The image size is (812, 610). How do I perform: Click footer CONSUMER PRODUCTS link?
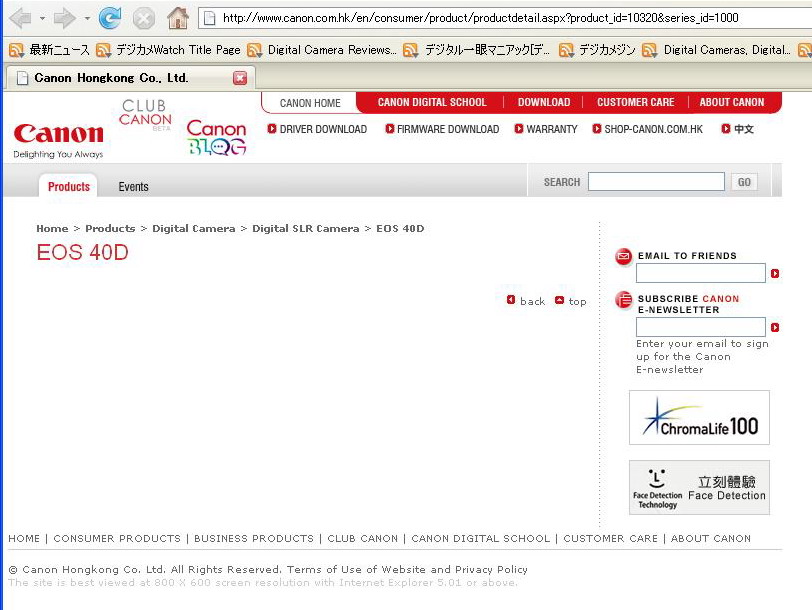tap(117, 539)
